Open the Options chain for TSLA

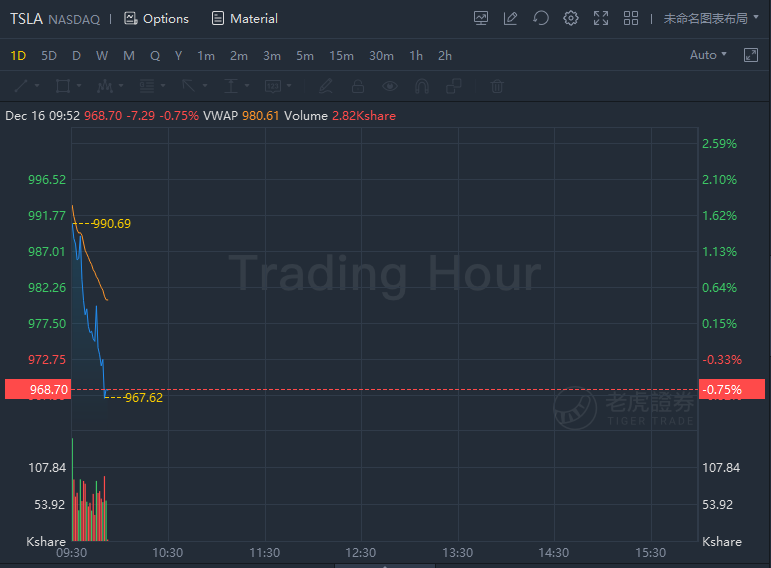coord(156,19)
